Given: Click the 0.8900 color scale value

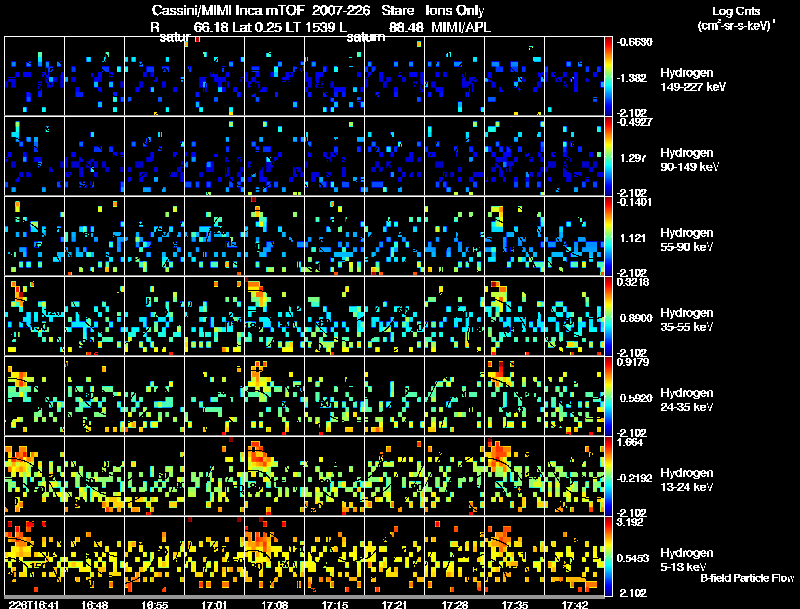Looking at the screenshot, I should 636,318.
